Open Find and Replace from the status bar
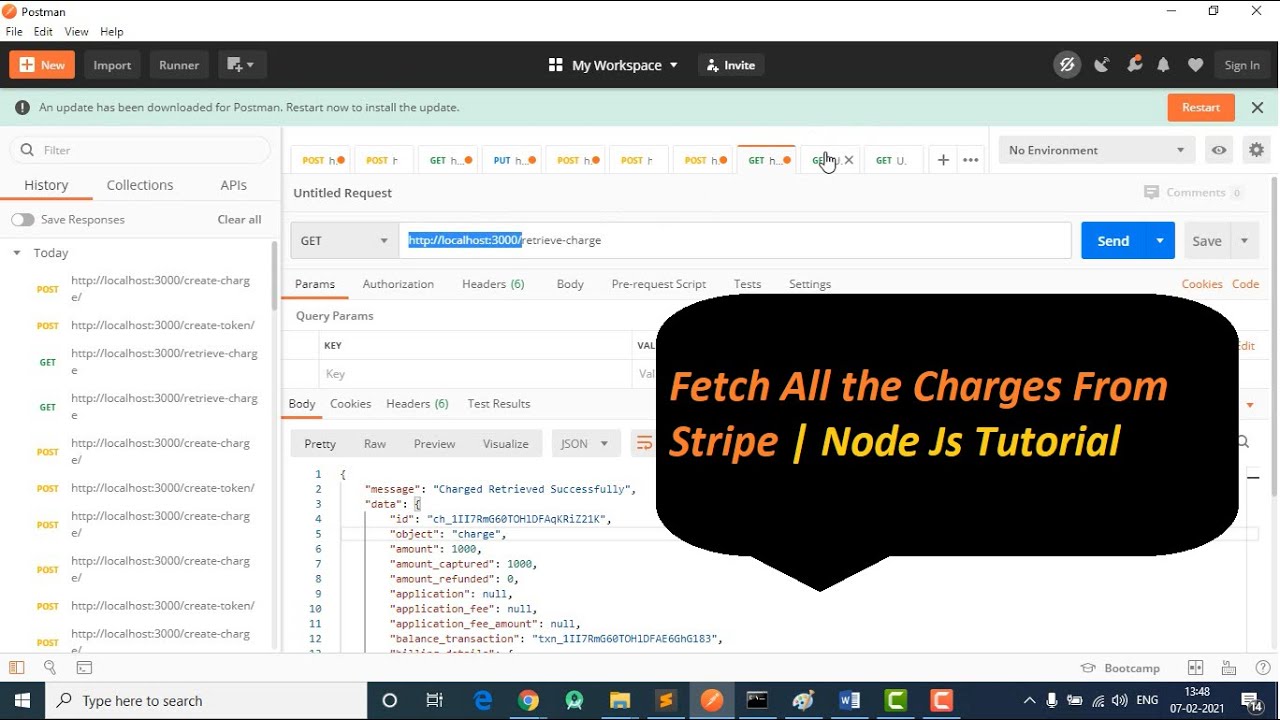 (50, 667)
